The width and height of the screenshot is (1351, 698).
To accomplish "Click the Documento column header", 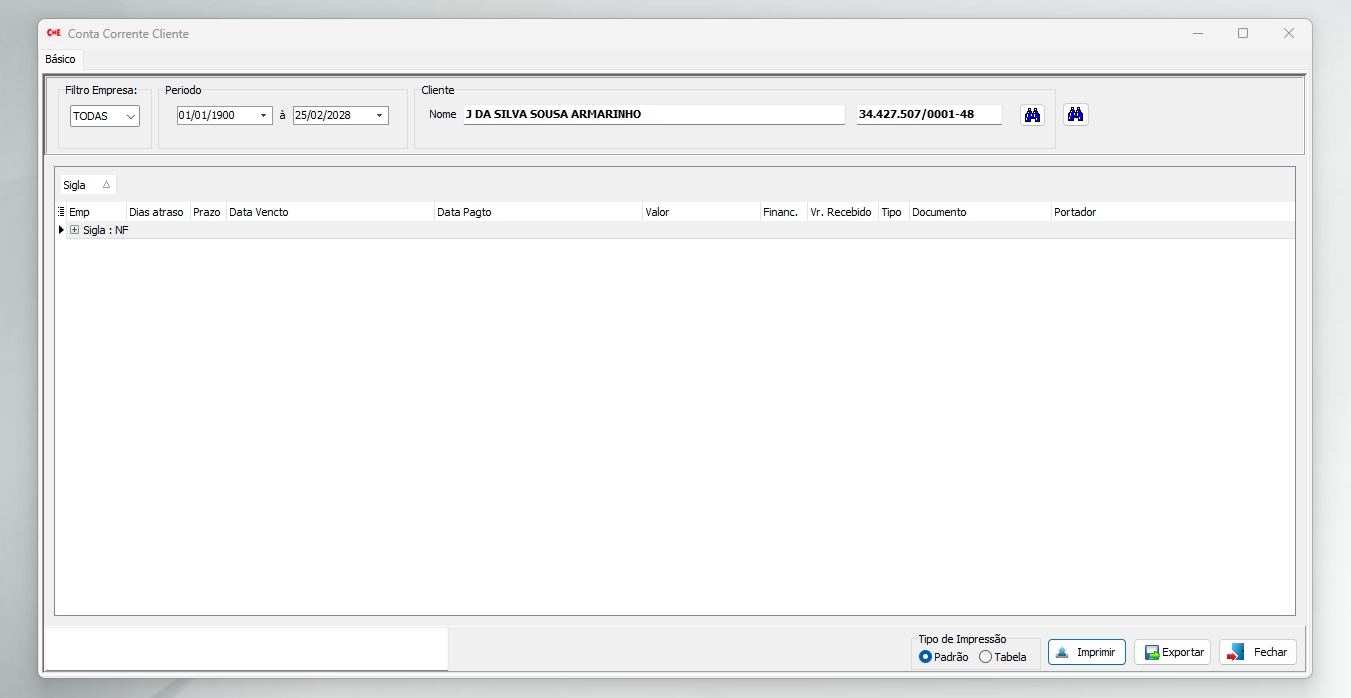I will [x=978, y=212].
